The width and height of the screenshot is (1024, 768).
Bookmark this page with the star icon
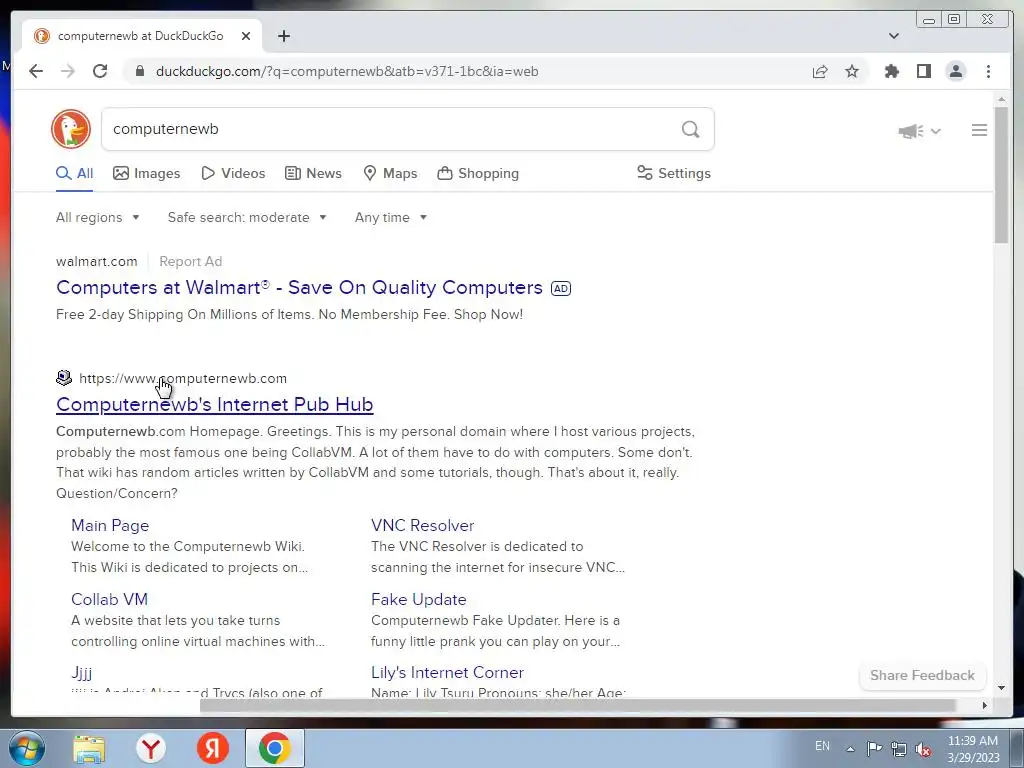[852, 71]
